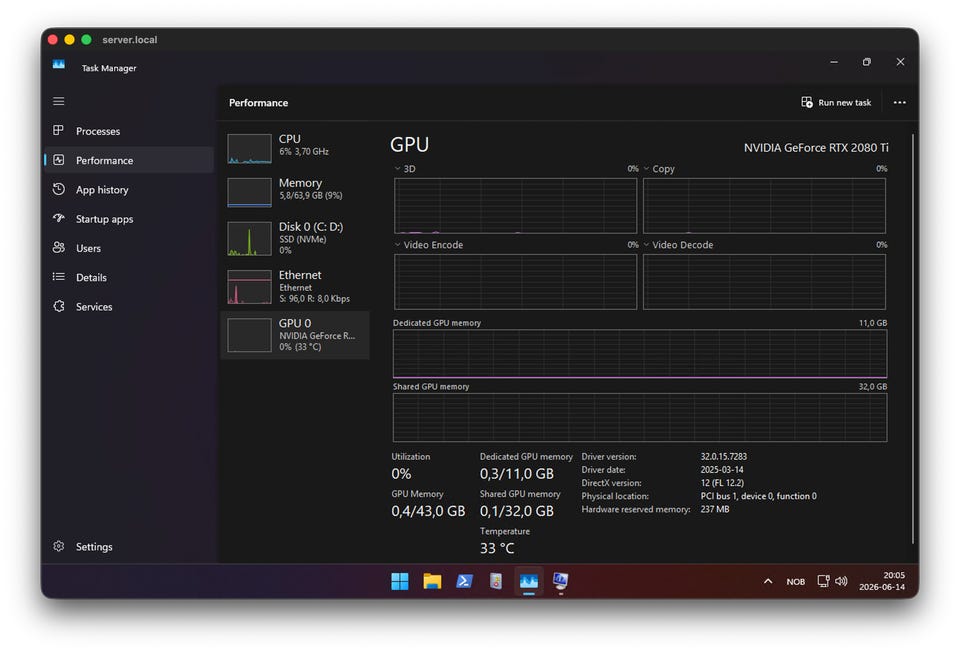Click the App history clock icon

tap(59, 189)
